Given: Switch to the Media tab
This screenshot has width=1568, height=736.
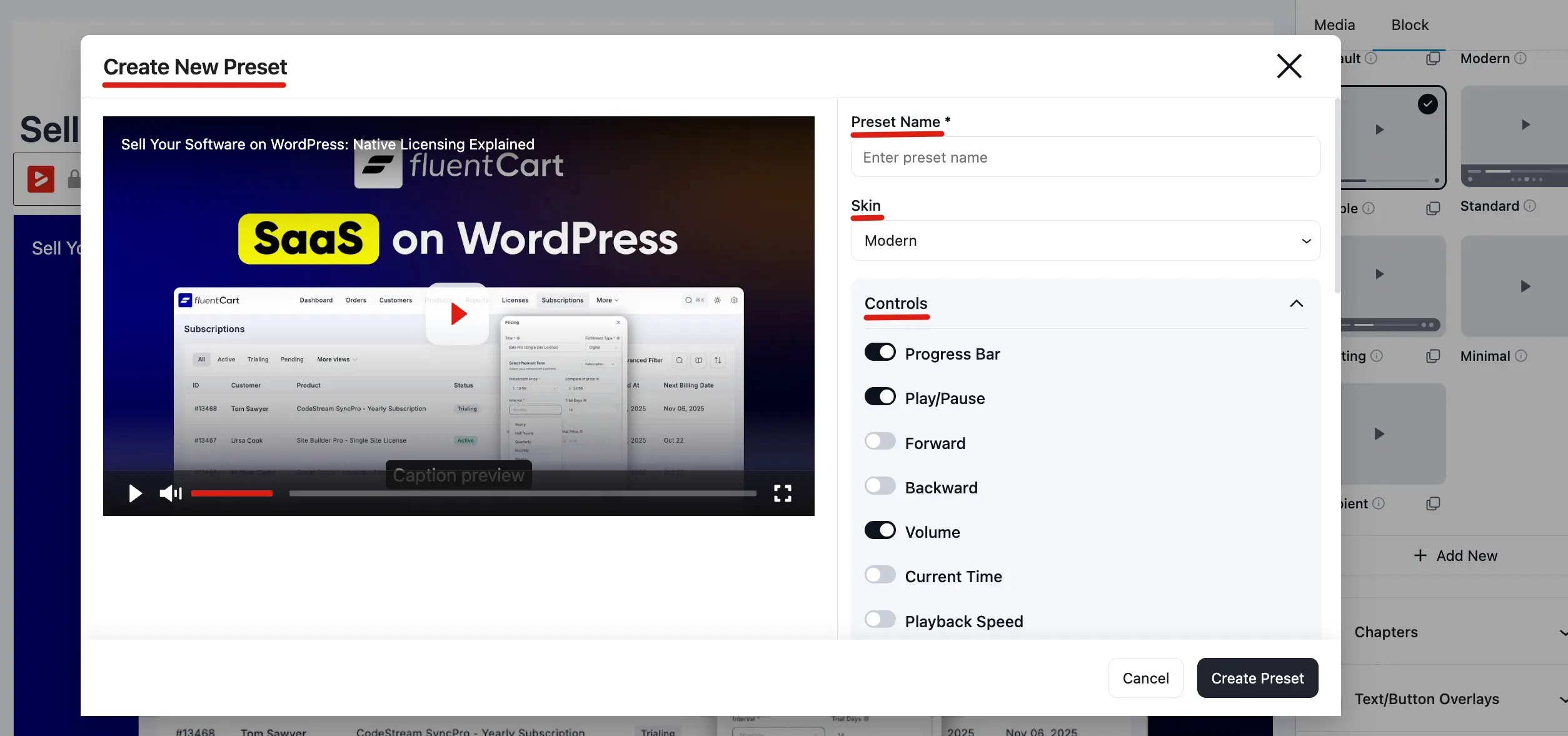Looking at the screenshot, I should click(x=1334, y=25).
